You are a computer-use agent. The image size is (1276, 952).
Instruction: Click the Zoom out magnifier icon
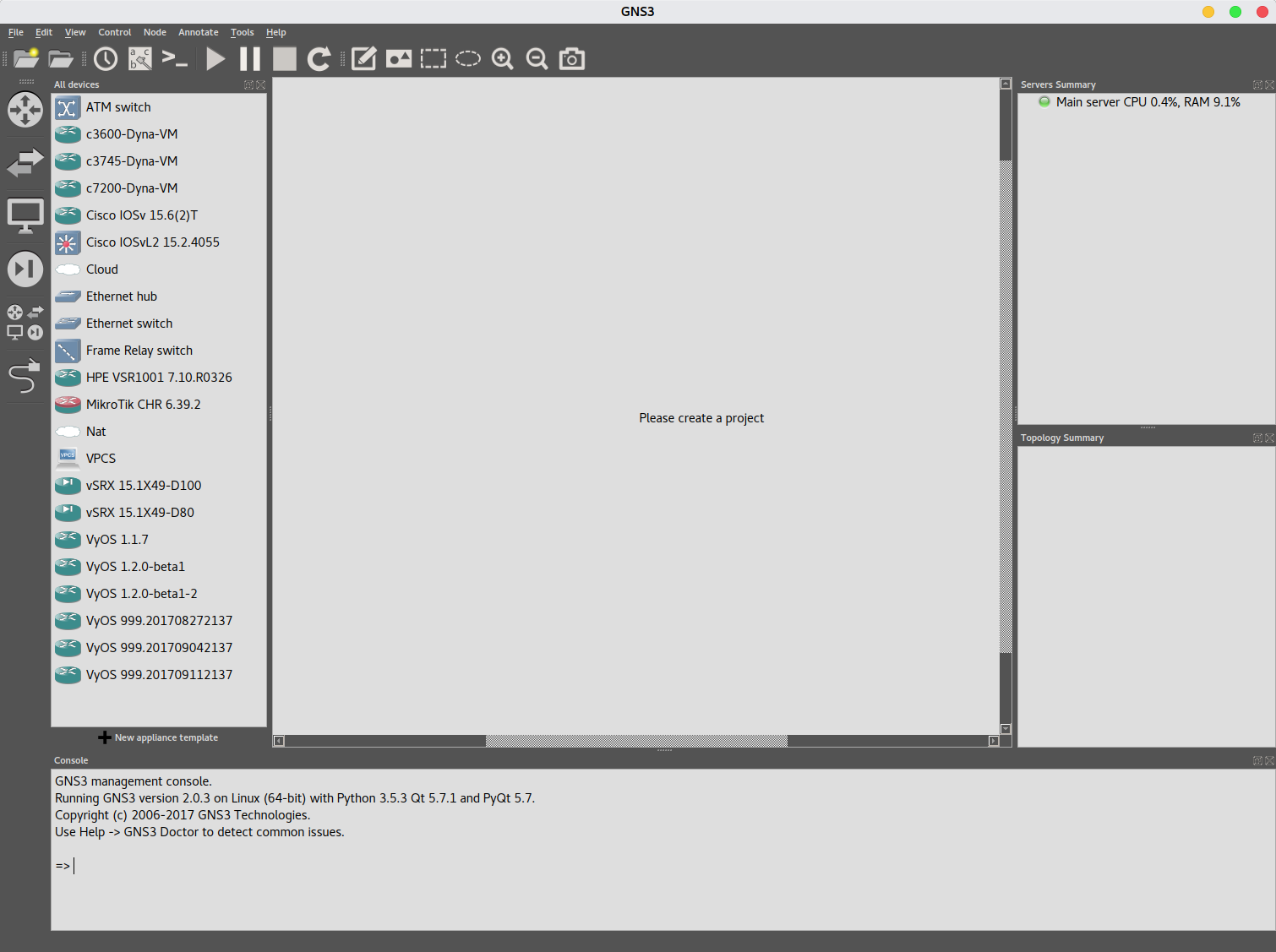(x=537, y=58)
